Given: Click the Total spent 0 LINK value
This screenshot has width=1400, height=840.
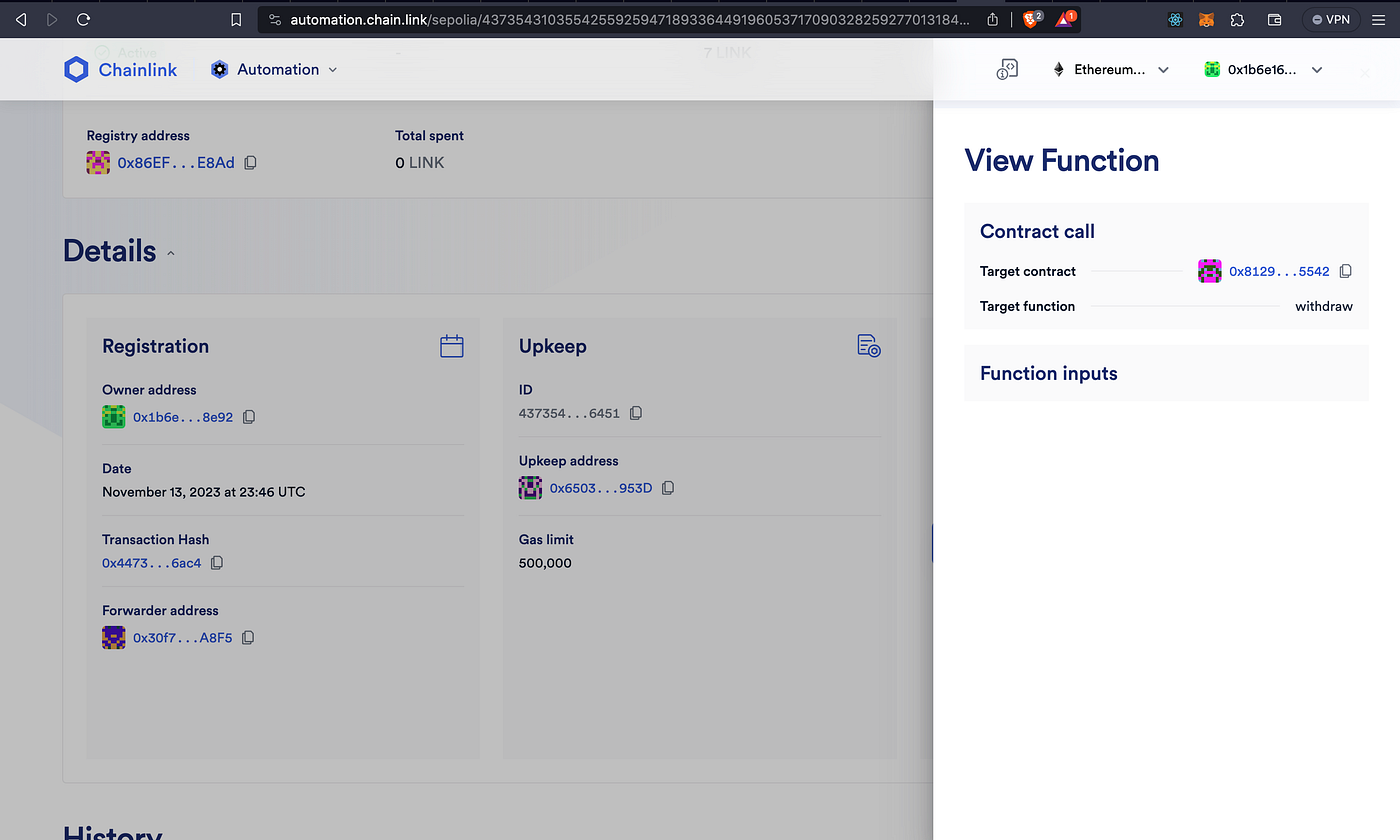Looking at the screenshot, I should point(420,162).
